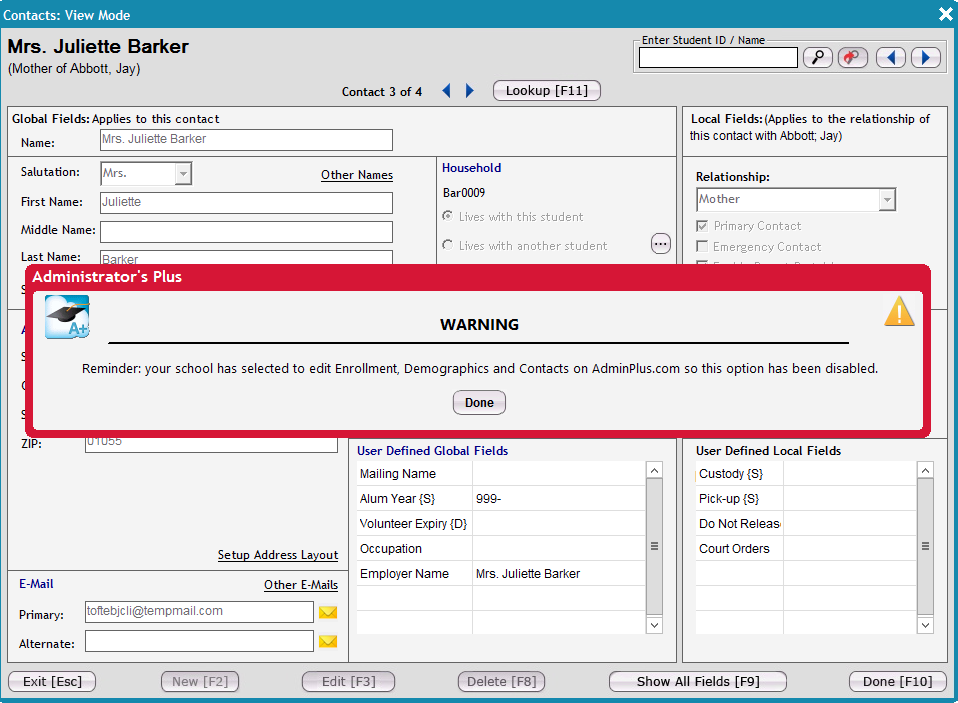Image resolution: width=958 pixels, height=703 pixels.
Task: Click the Alternate e-mail field
Action: 199,641
